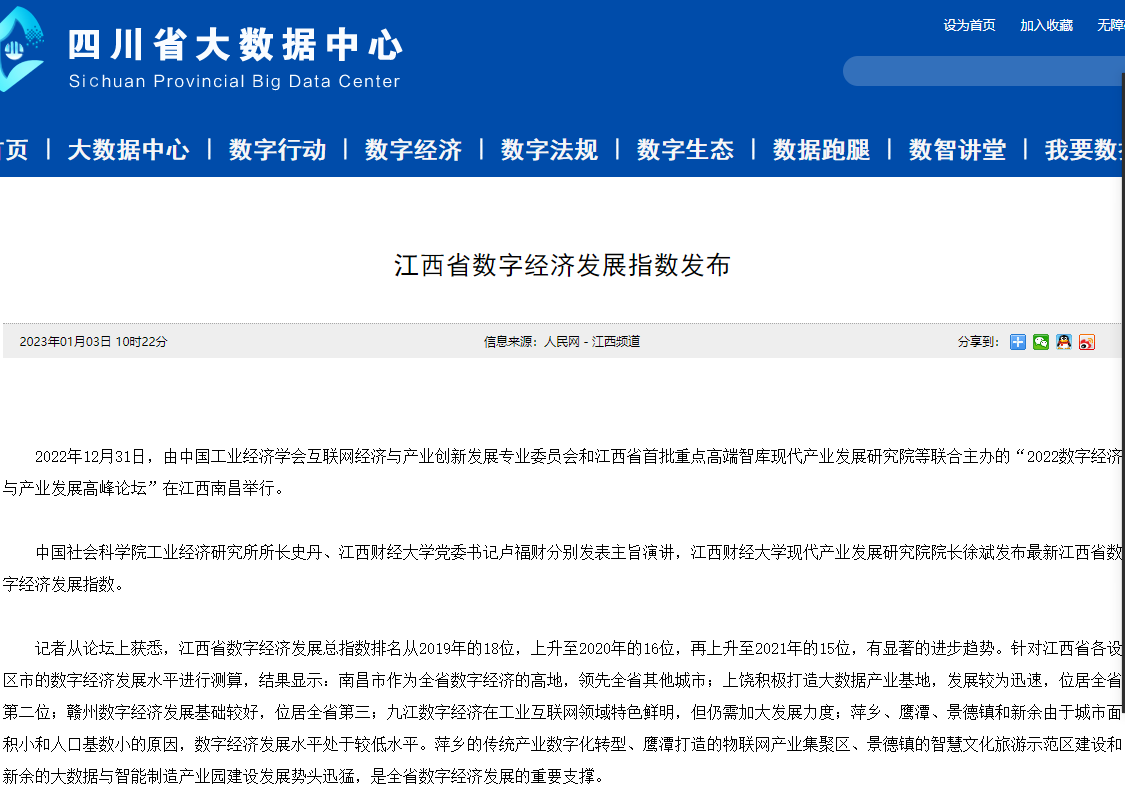Click the 四川省大数据中心 site title text

point(235,45)
